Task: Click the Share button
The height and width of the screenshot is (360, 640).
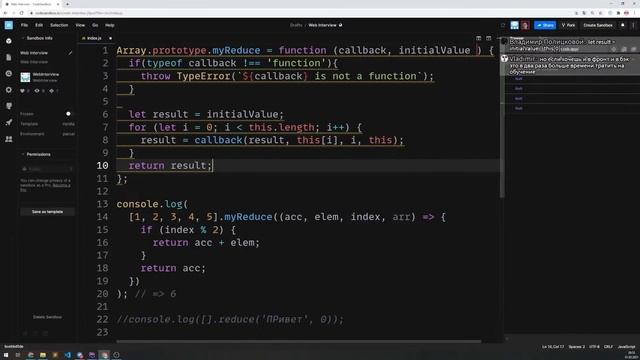Action: pos(545,25)
